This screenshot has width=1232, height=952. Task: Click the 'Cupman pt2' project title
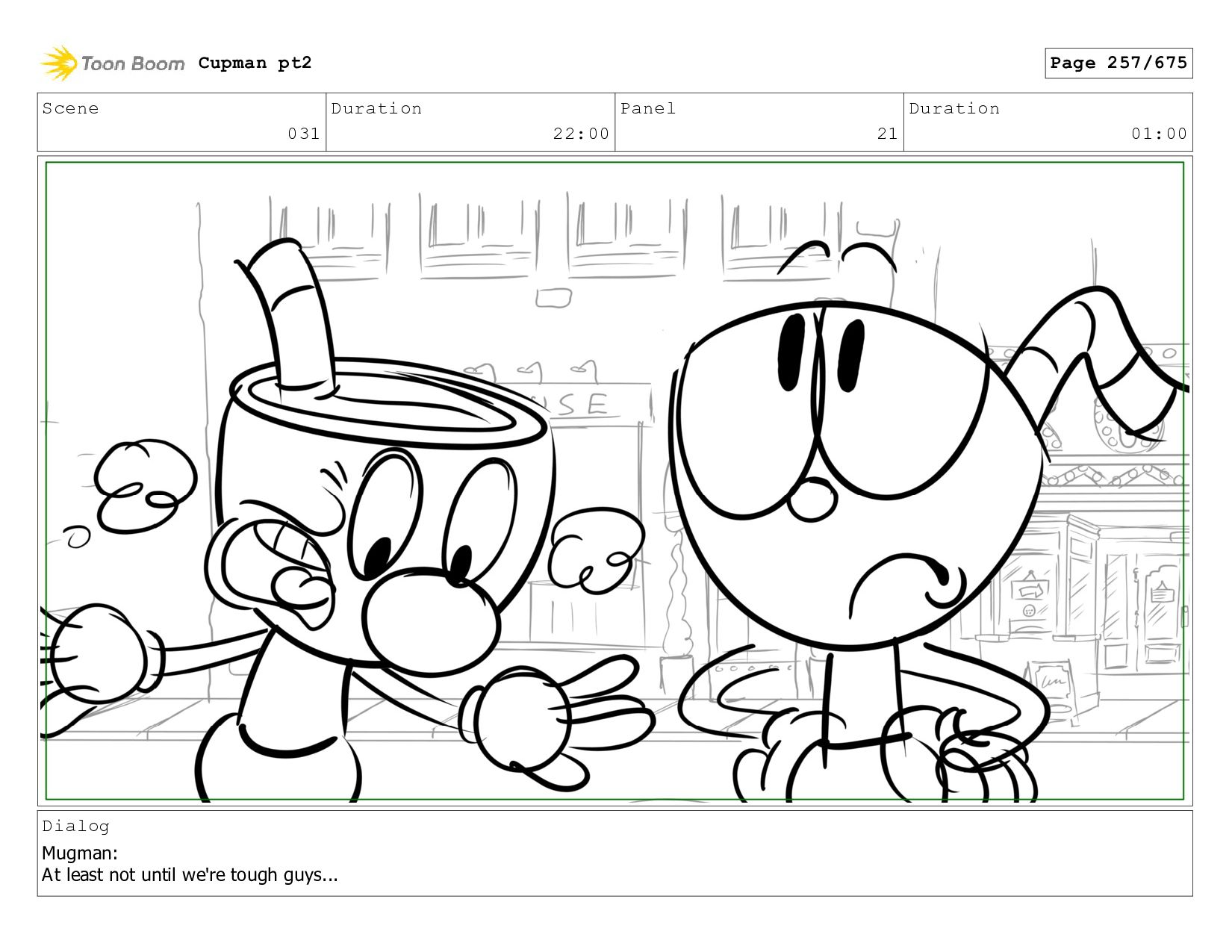click(x=255, y=63)
